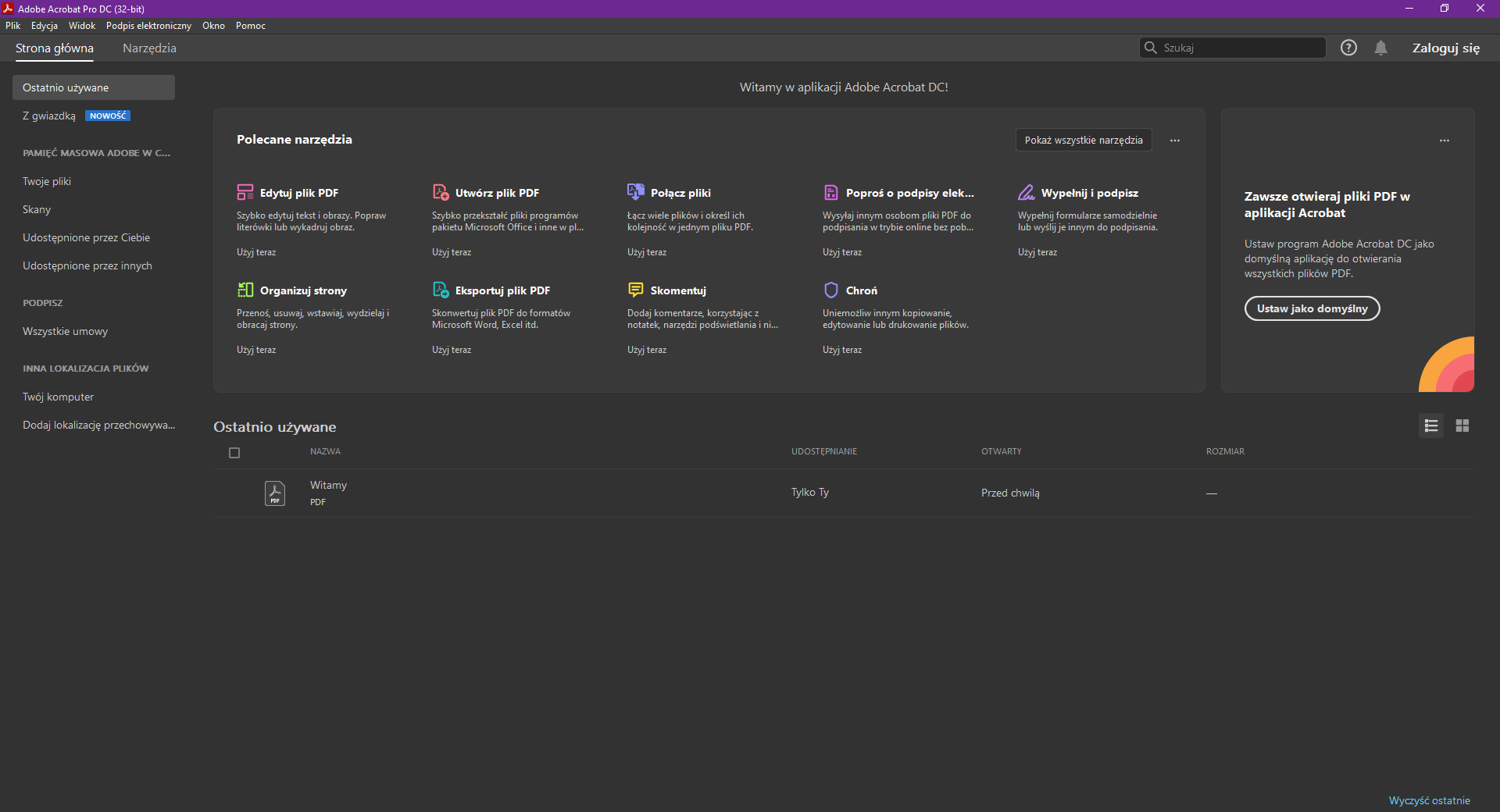Click the Połącz pliki icon
The height and width of the screenshot is (812, 1500).
pos(636,192)
